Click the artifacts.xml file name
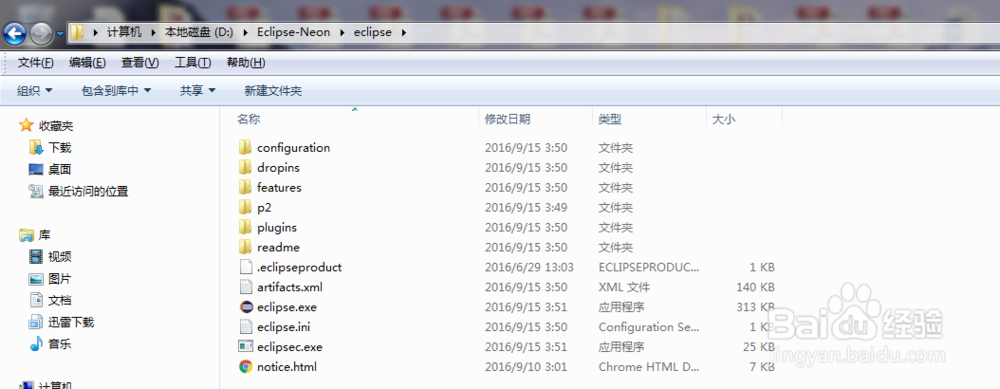This screenshot has height=389, width=1000. pyautogui.click(x=290, y=287)
